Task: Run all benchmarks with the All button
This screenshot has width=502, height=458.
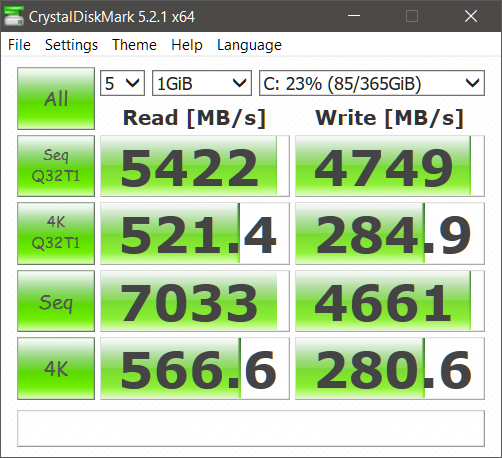Action: coord(56,98)
